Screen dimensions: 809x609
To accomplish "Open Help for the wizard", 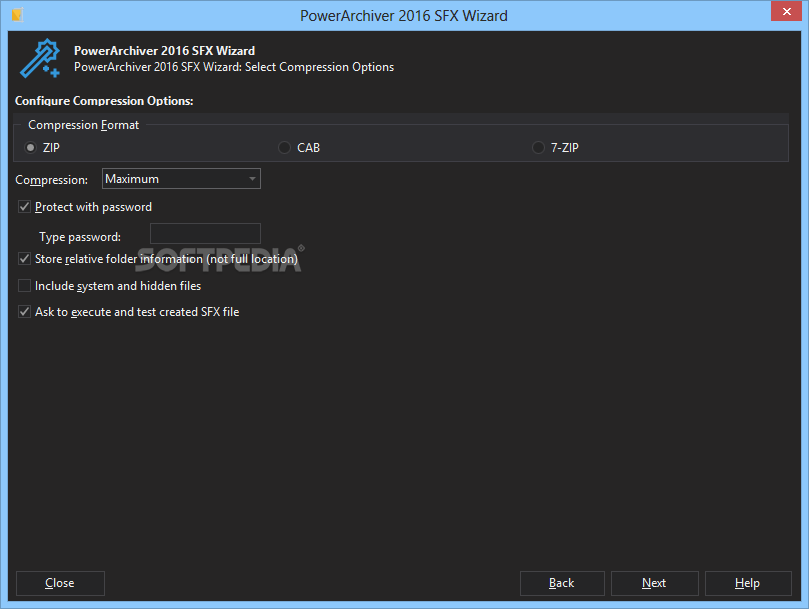I will pyautogui.click(x=748, y=583).
